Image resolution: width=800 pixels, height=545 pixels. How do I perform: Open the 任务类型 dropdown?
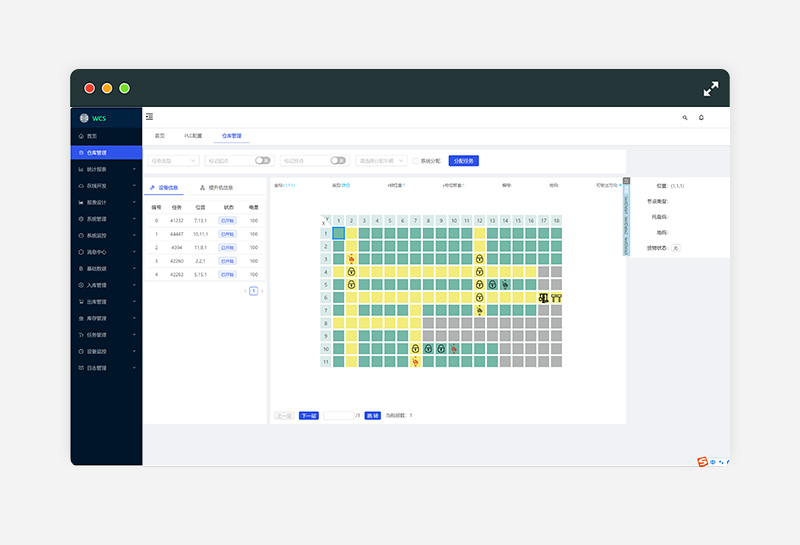tap(173, 160)
